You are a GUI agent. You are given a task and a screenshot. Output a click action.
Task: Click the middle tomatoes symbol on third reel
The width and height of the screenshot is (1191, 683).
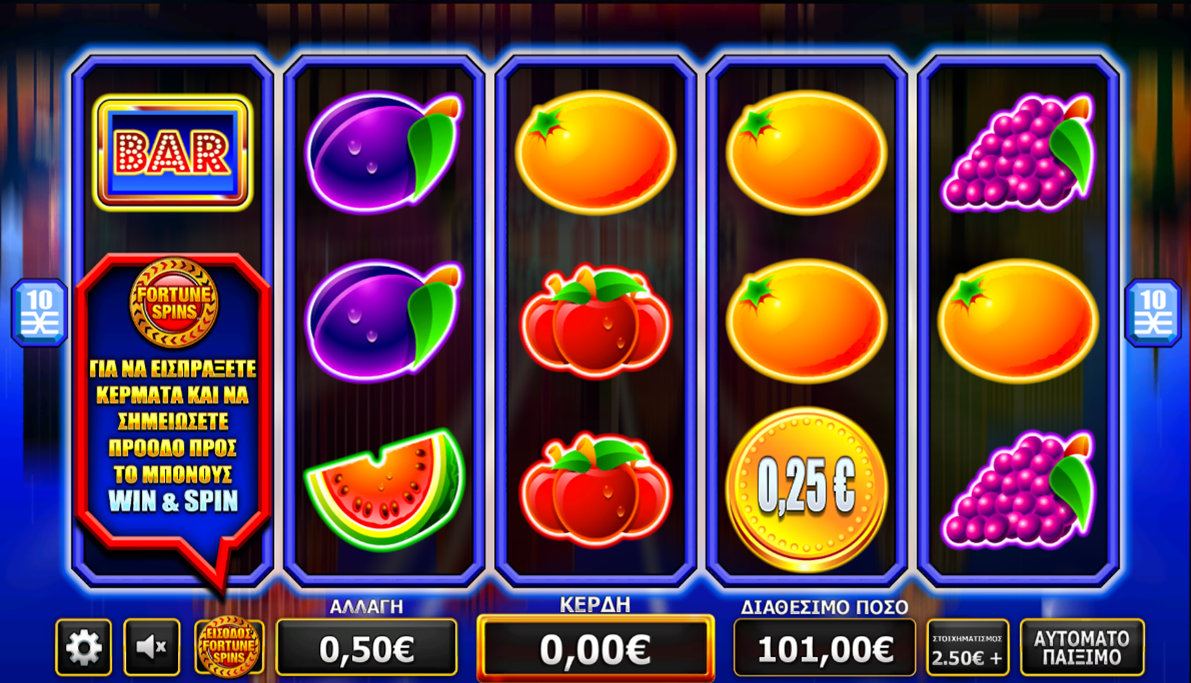[596, 321]
